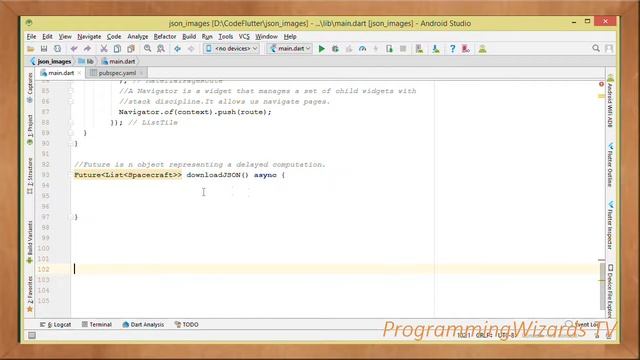Open the Navigate menu

[x=89, y=36]
